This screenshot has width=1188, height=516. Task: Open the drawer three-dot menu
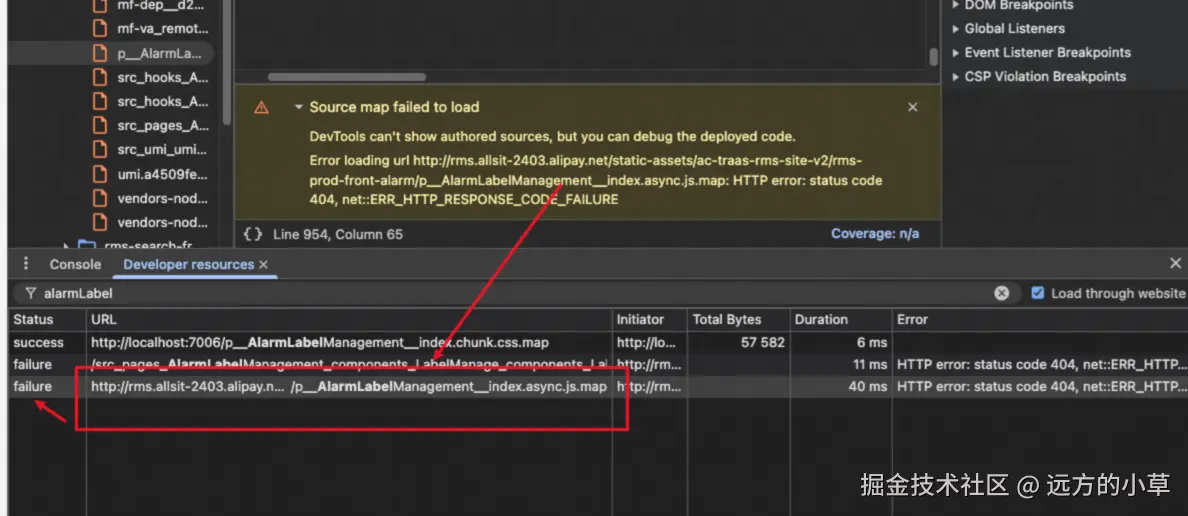tap(26, 264)
